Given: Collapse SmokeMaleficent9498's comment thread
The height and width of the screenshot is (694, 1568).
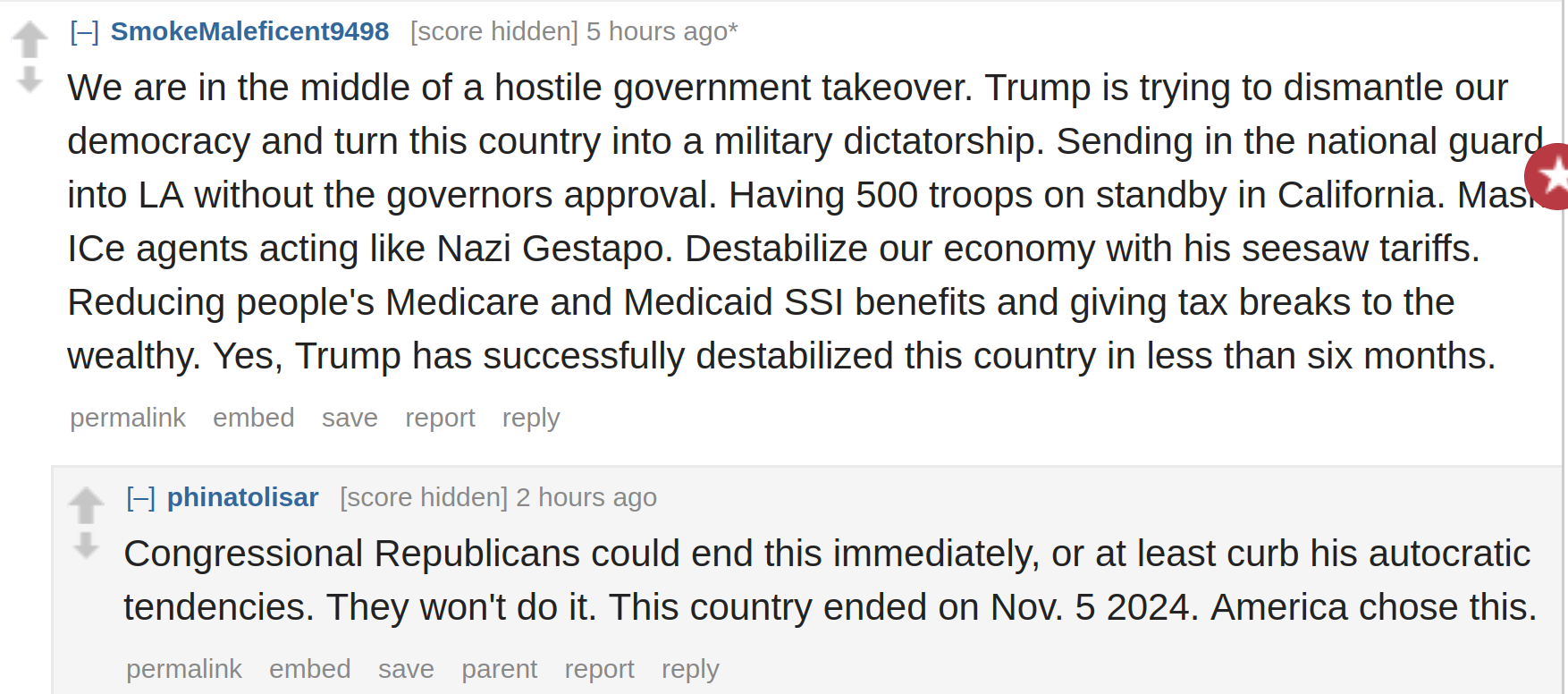Looking at the screenshot, I should pos(85,32).
